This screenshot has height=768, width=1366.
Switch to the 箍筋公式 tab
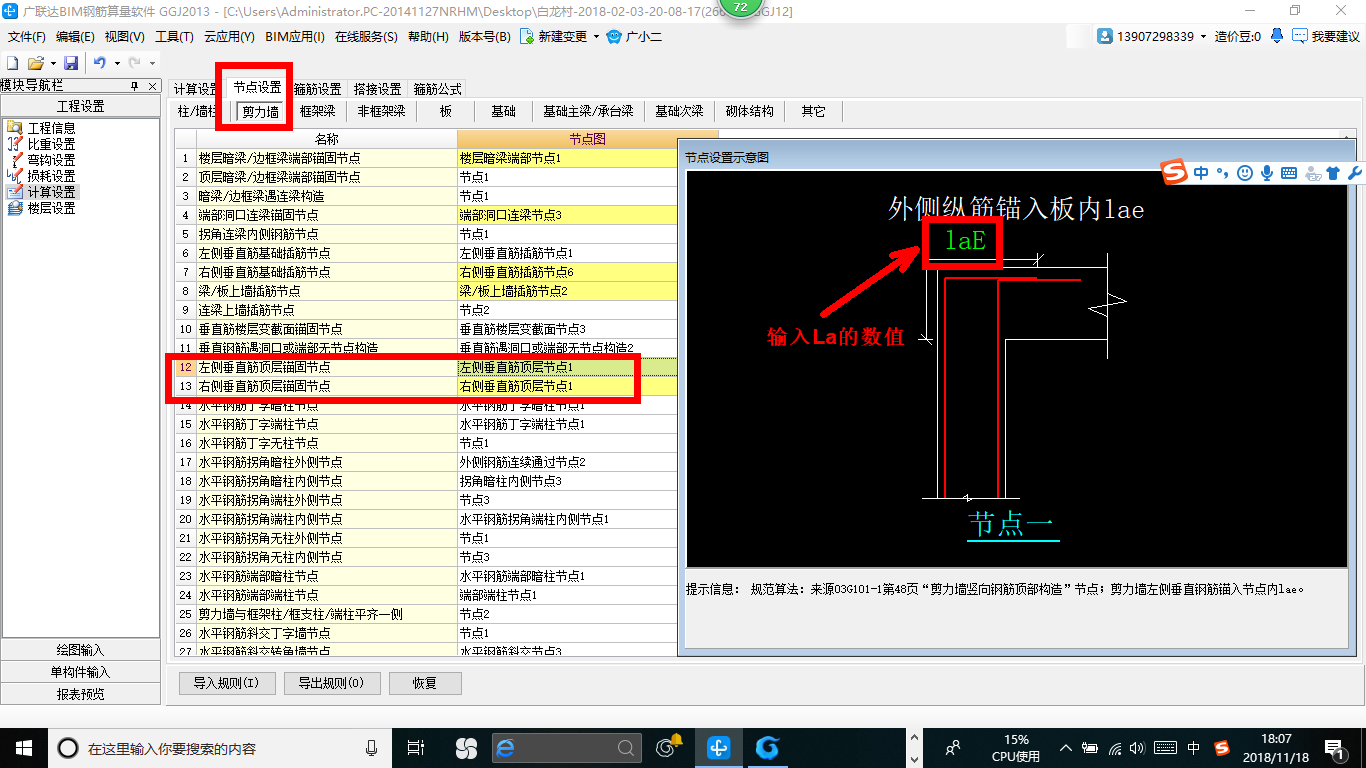tap(437, 89)
